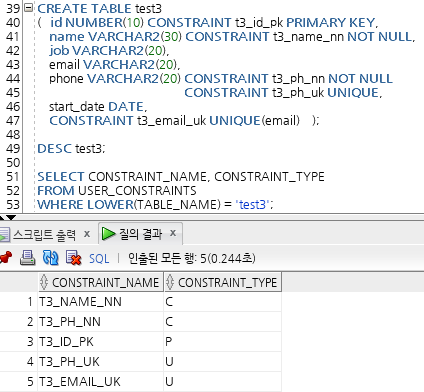Click the 인출된 모든 행 status text

[x=192, y=258]
